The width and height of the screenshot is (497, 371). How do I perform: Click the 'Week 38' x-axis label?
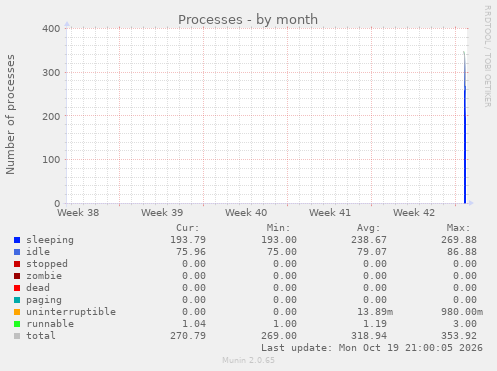coord(78,213)
